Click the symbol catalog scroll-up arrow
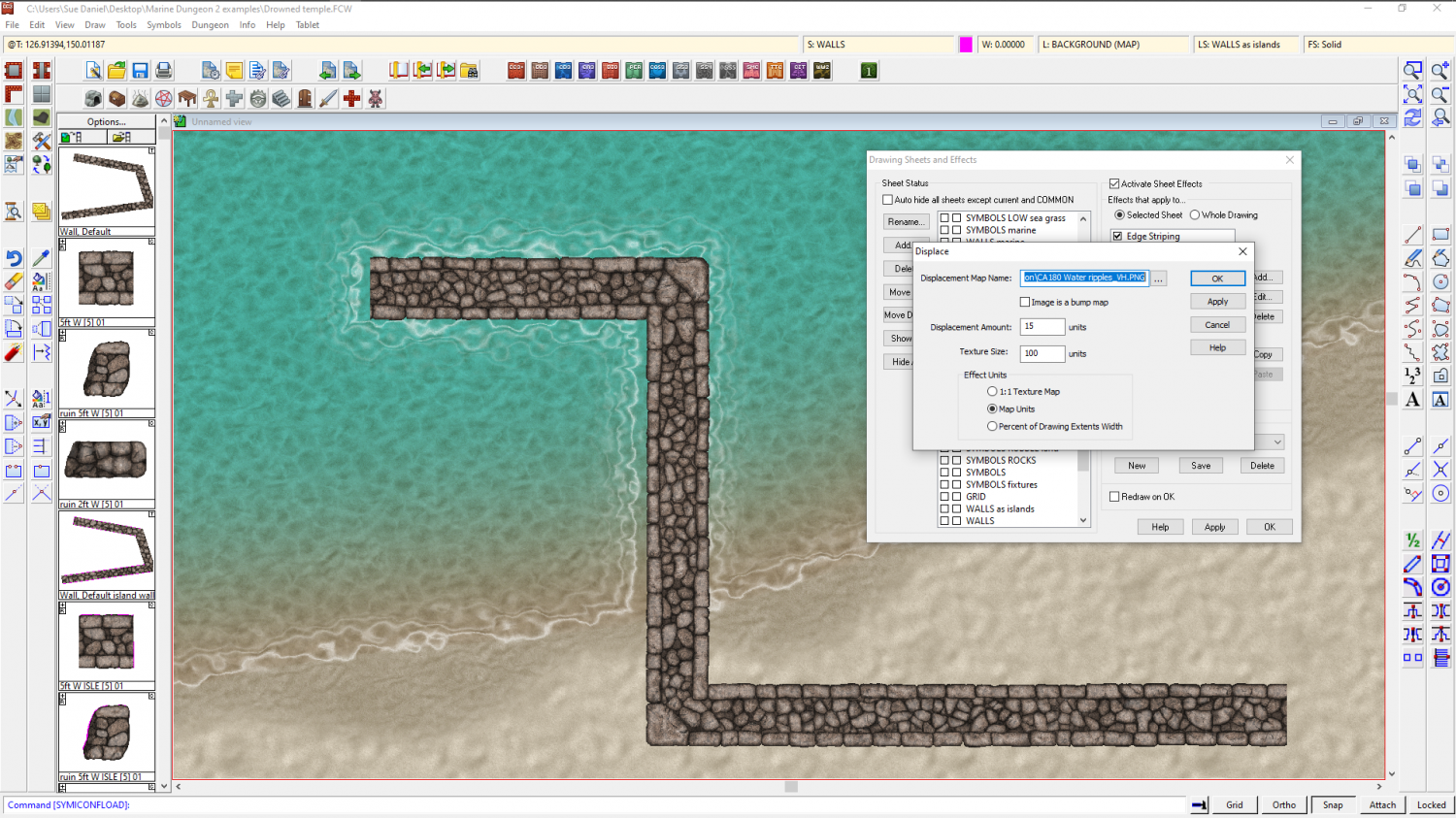The height and width of the screenshot is (818, 1456). tap(164, 121)
